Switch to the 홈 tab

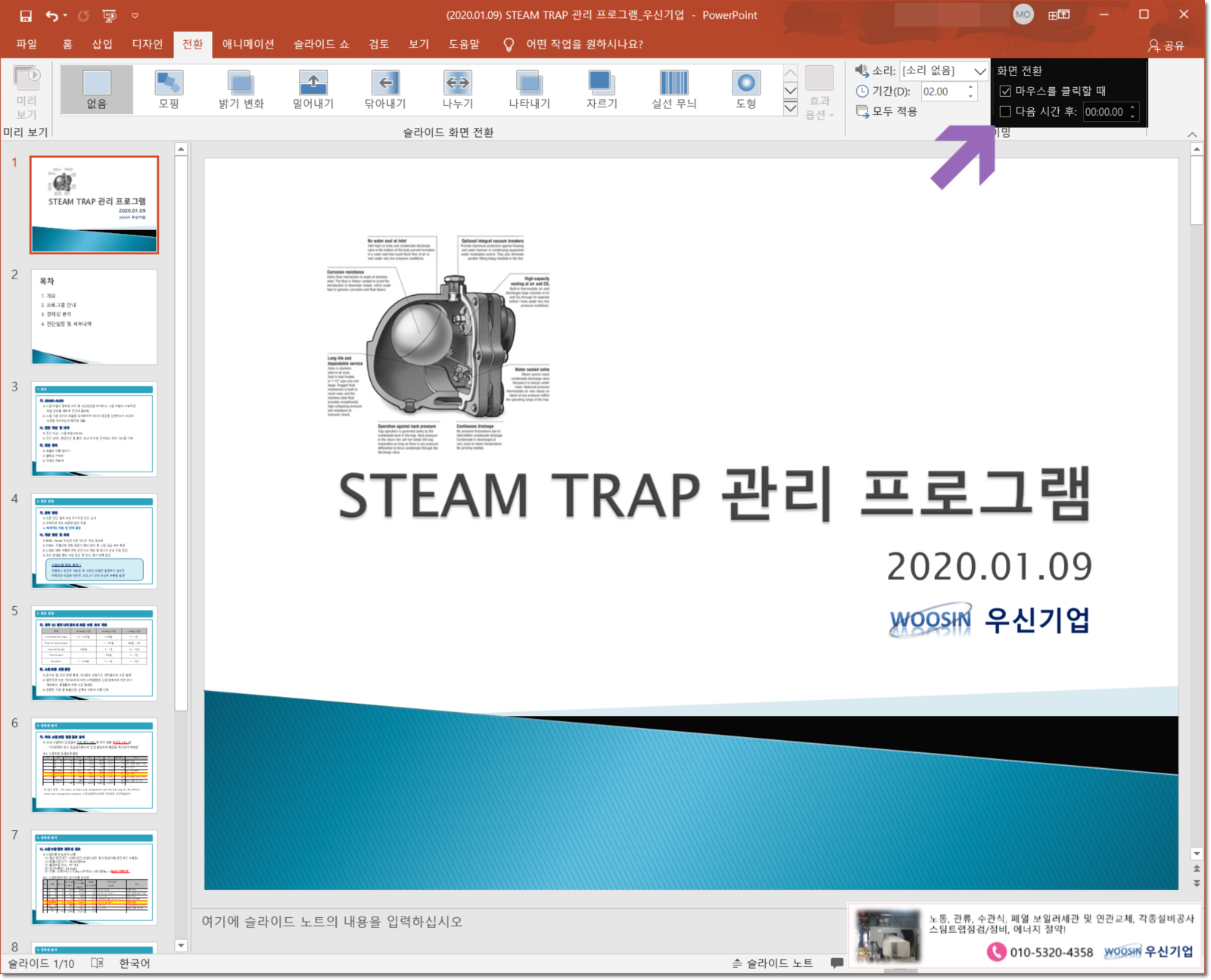[67, 44]
